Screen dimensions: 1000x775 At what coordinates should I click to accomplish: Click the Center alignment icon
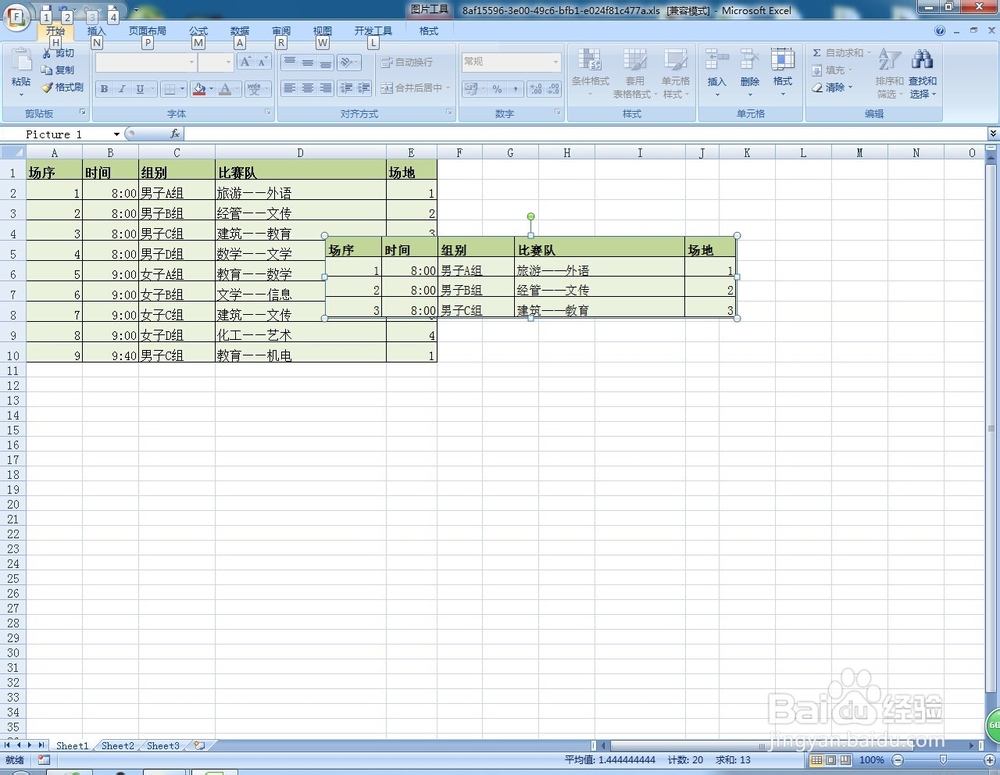coord(307,88)
